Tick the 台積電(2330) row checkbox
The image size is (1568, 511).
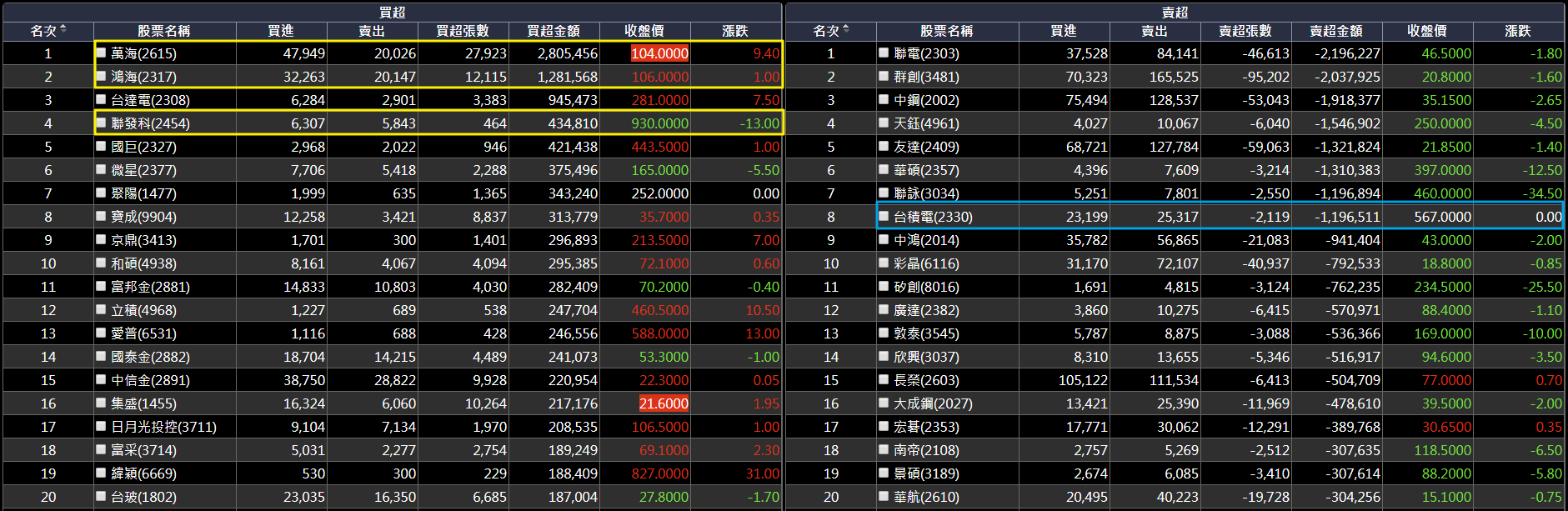coord(884,216)
